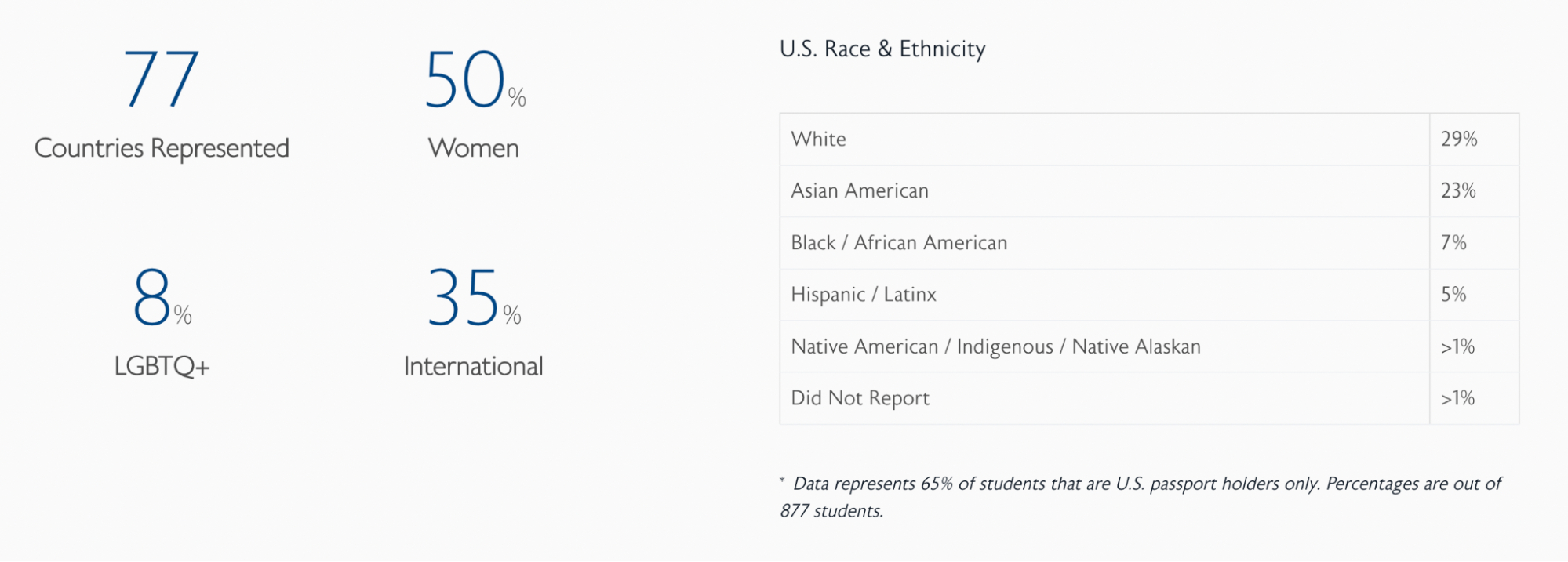Select the Asian American row

point(1149,191)
